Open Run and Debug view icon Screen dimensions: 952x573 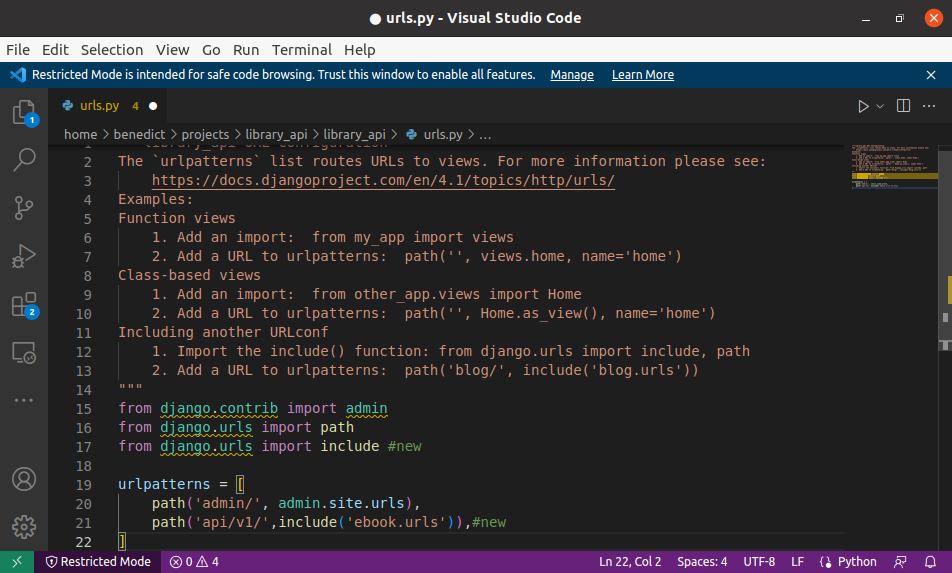tap(24, 256)
